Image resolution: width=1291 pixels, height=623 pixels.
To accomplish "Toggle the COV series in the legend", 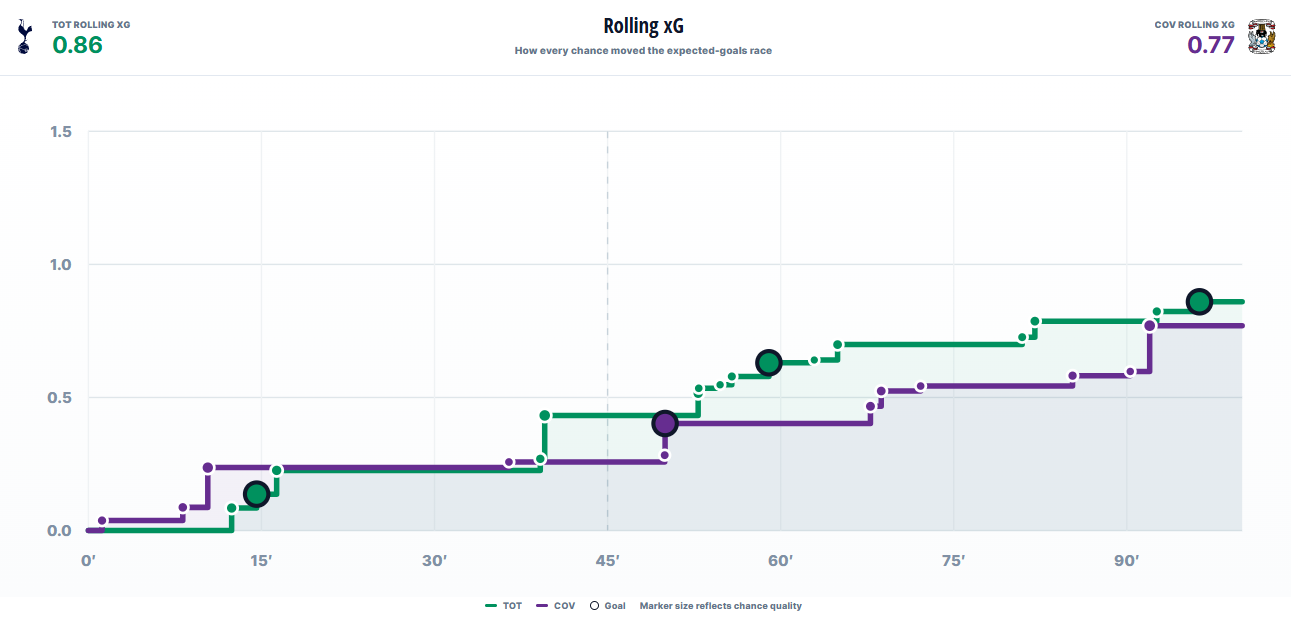I will pyautogui.click(x=556, y=606).
